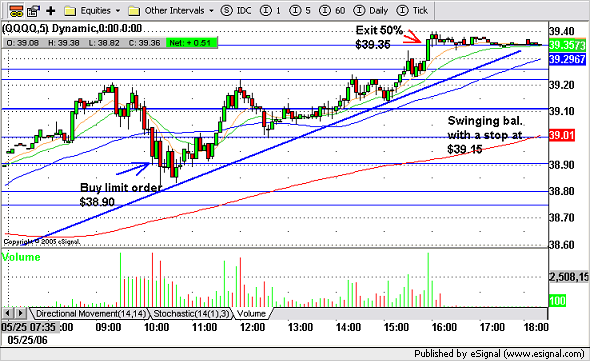Switch to the 1 minute interval
Screen dimensions: 590x361
coord(271,11)
